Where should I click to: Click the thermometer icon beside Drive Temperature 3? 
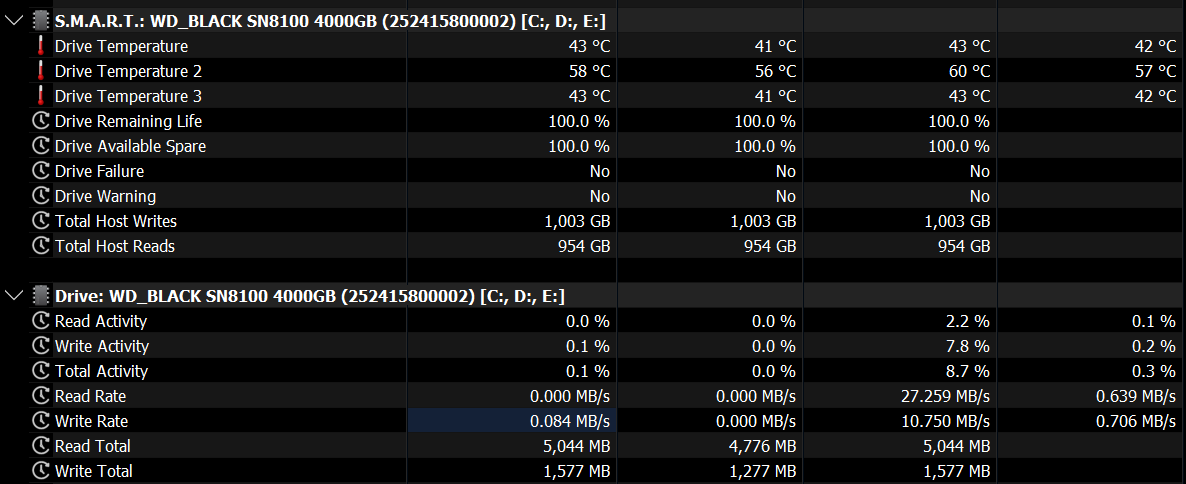41,96
